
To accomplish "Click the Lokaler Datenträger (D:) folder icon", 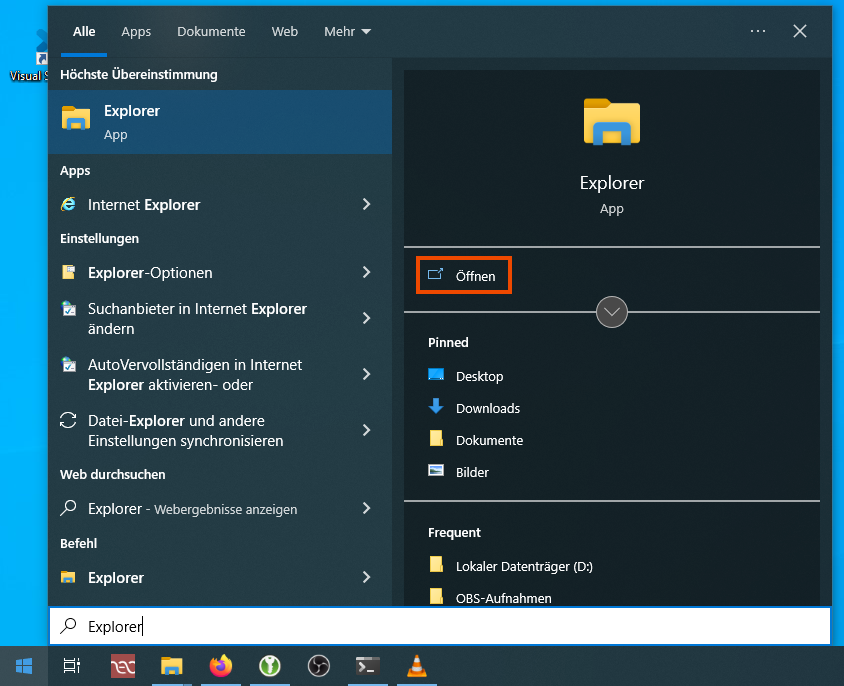I will (437, 564).
